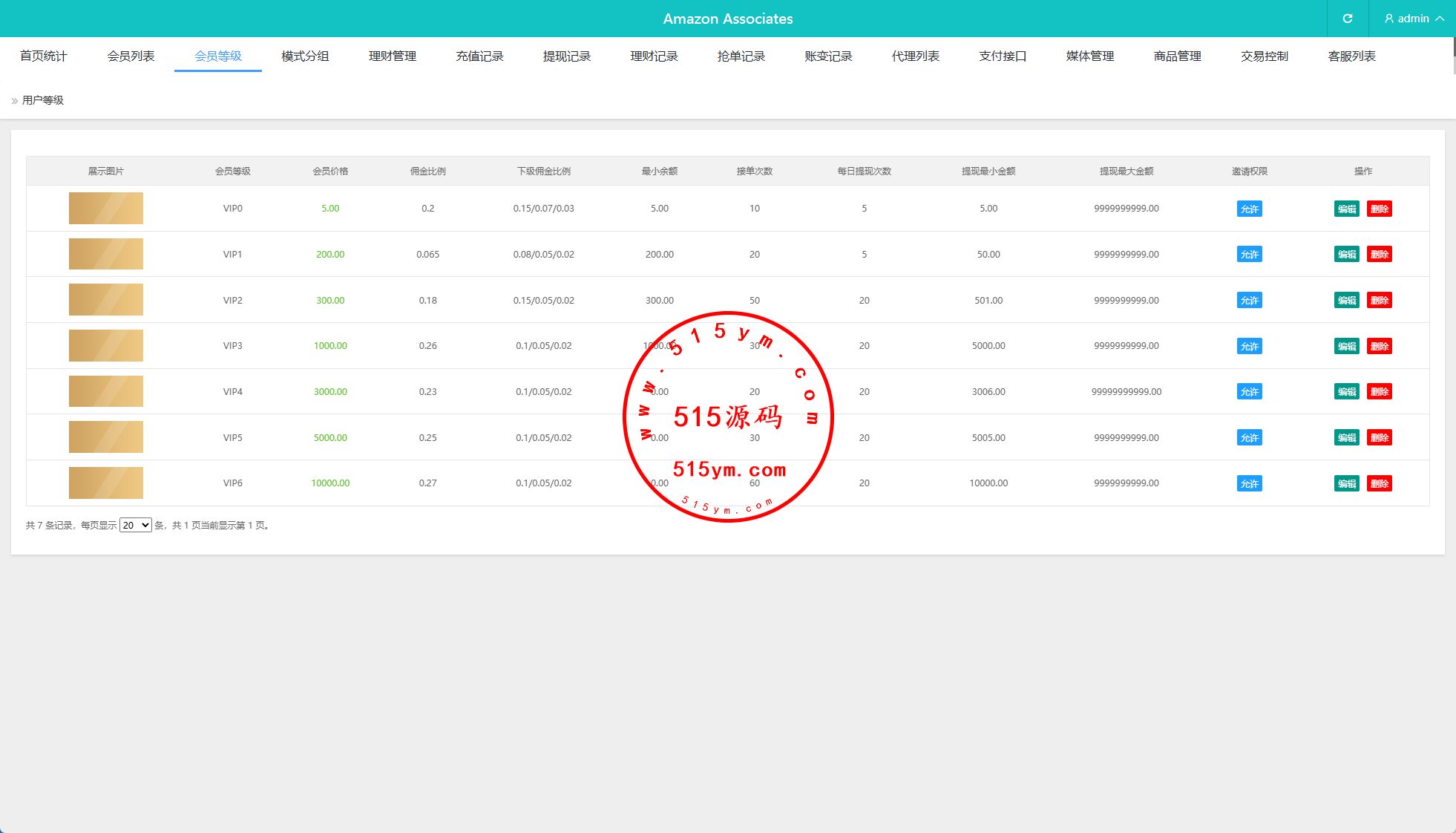The image size is (1456, 833).
Task: Click 删除 button for VIP0 row
Action: click(x=1380, y=209)
